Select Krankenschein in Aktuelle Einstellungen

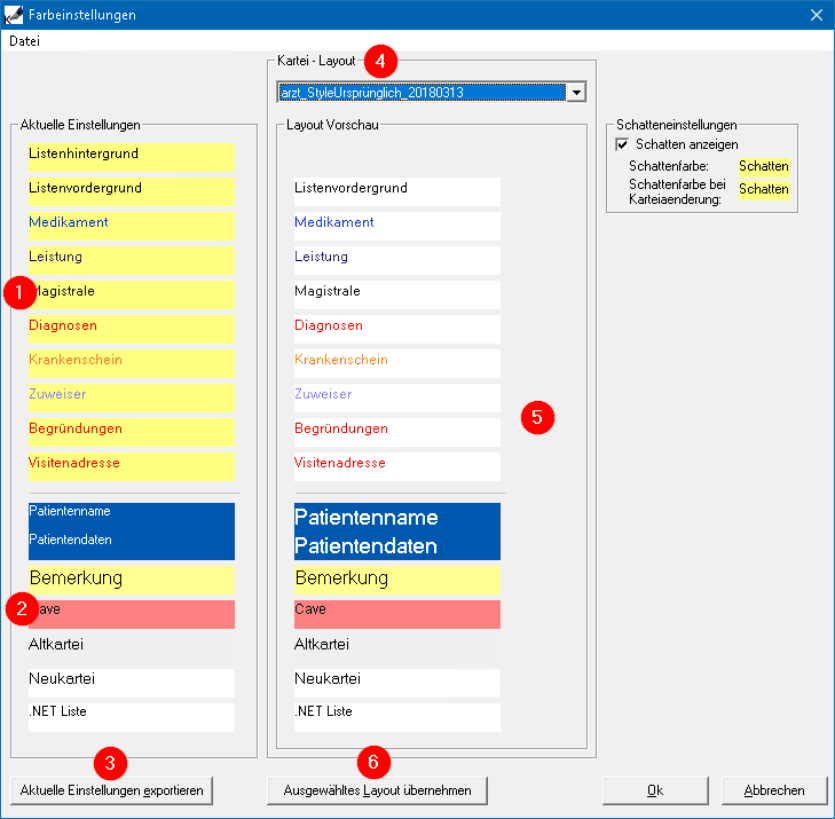[x=132, y=363]
